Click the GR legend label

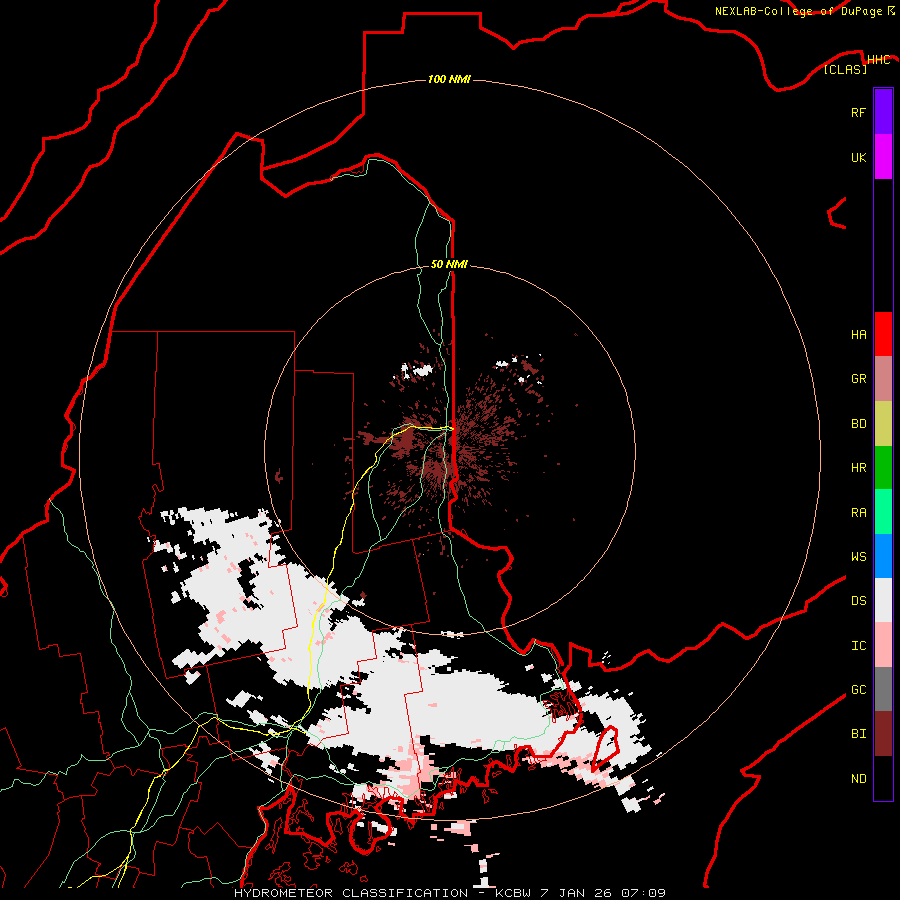[858, 379]
